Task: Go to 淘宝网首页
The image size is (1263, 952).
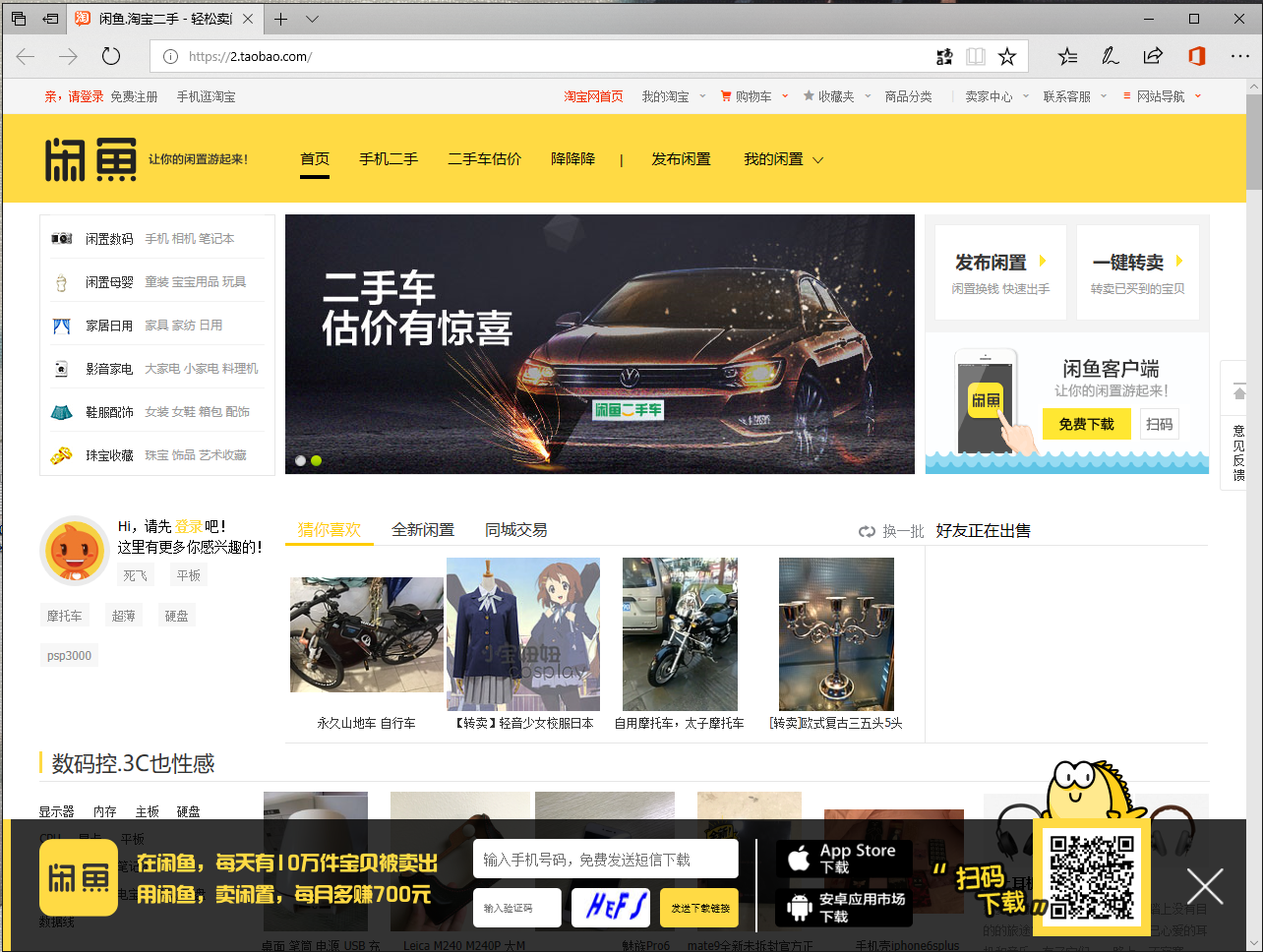Action: pos(593,96)
